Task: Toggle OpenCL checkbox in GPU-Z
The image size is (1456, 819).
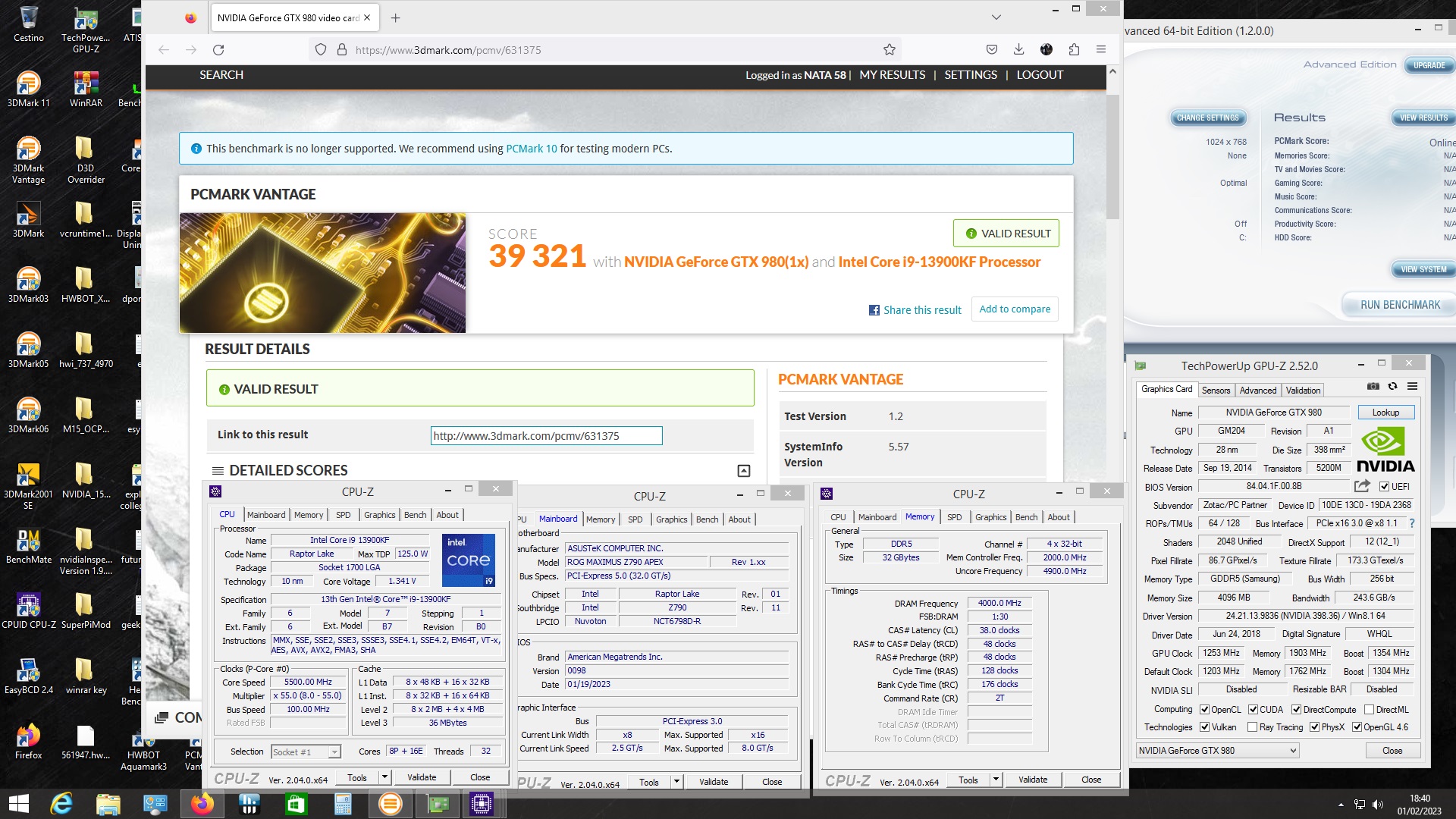Action: 1204,710
